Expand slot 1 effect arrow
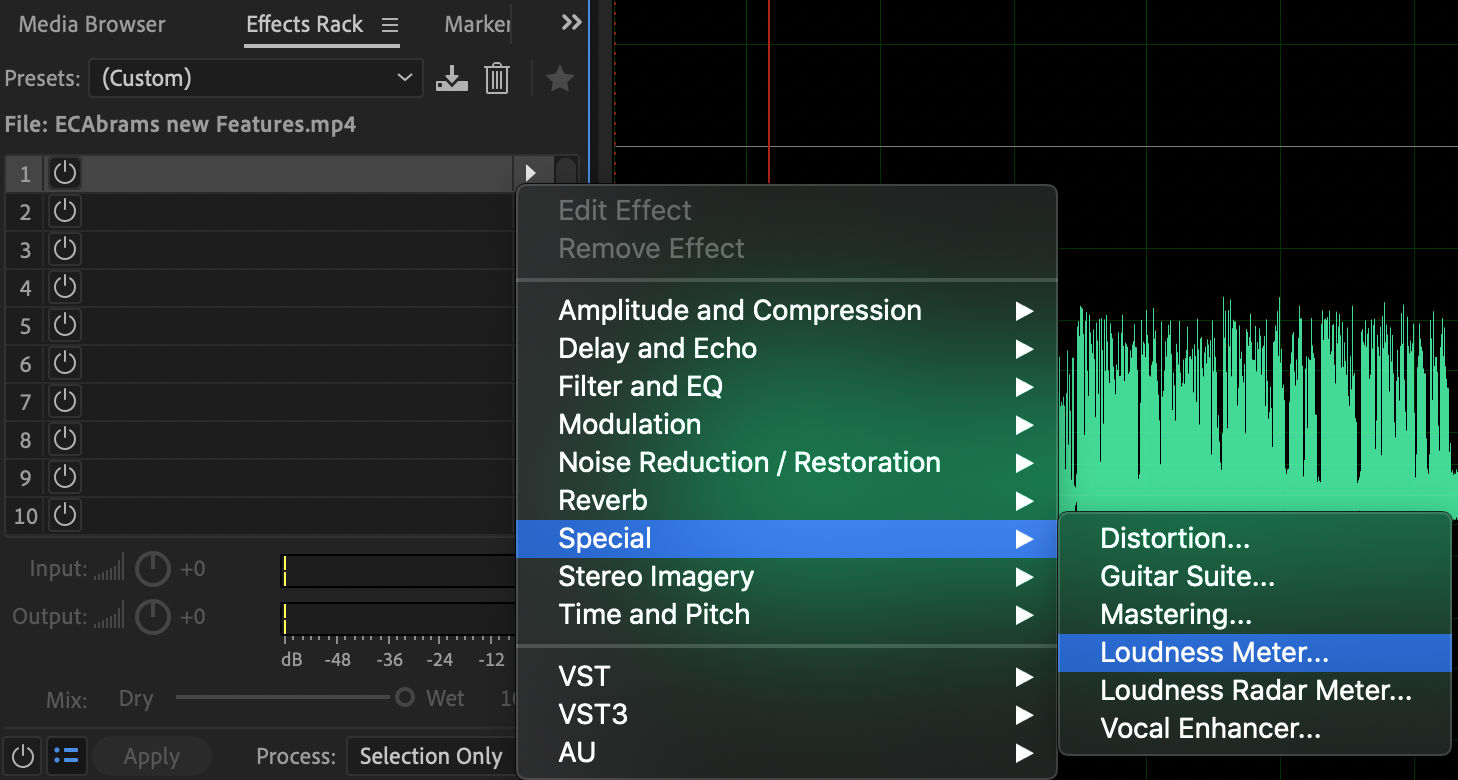This screenshot has width=1458, height=780. 530,173
